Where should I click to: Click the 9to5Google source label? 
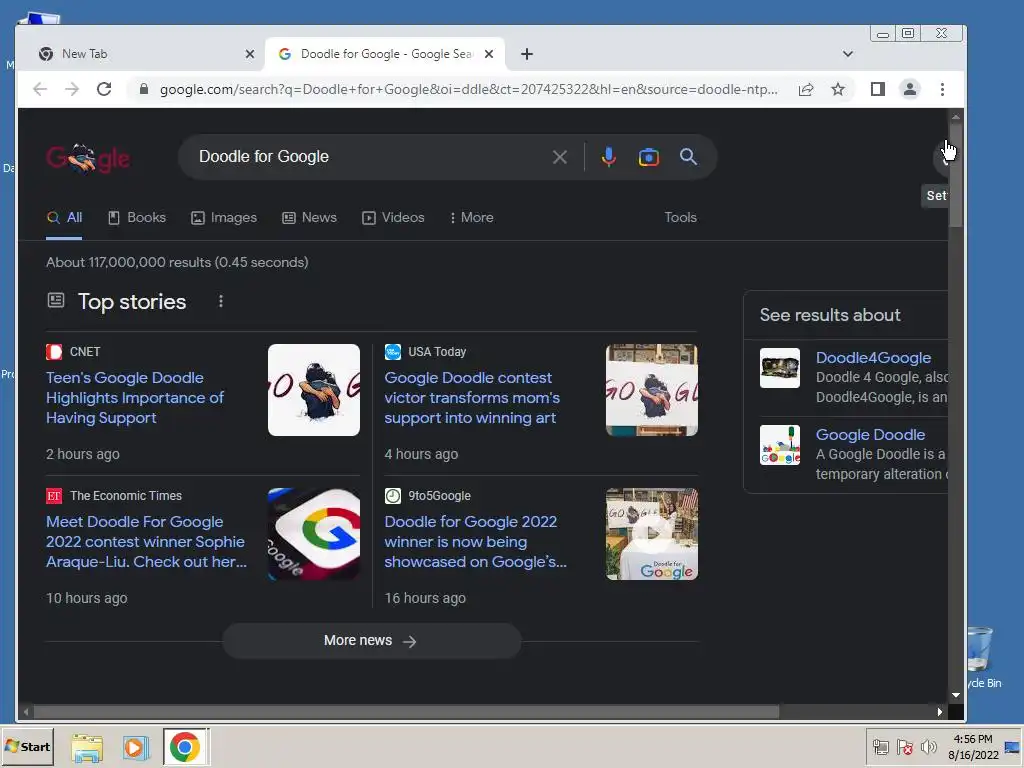(440, 496)
